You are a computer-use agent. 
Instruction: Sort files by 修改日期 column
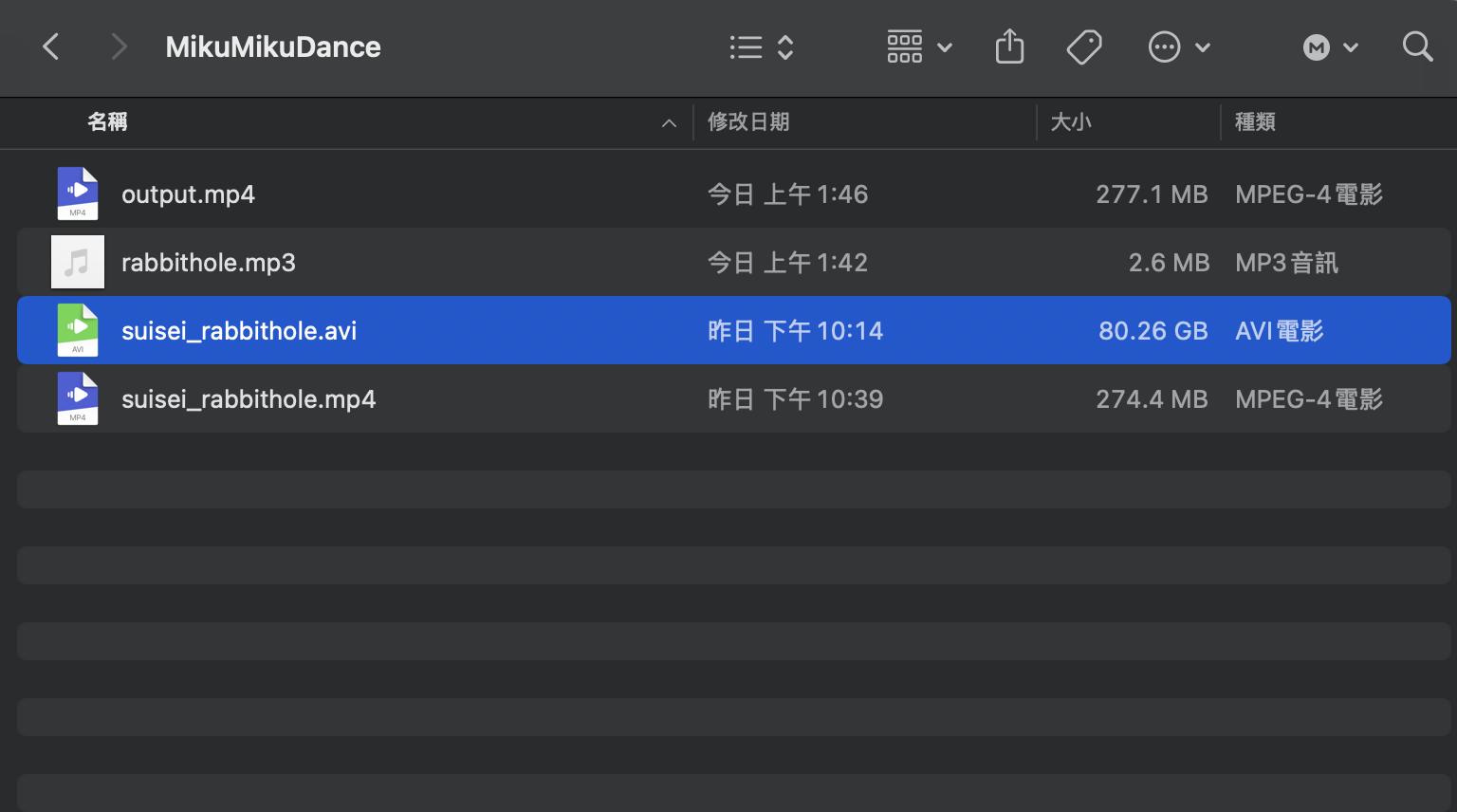pyautogui.click(x=748, y=122)
